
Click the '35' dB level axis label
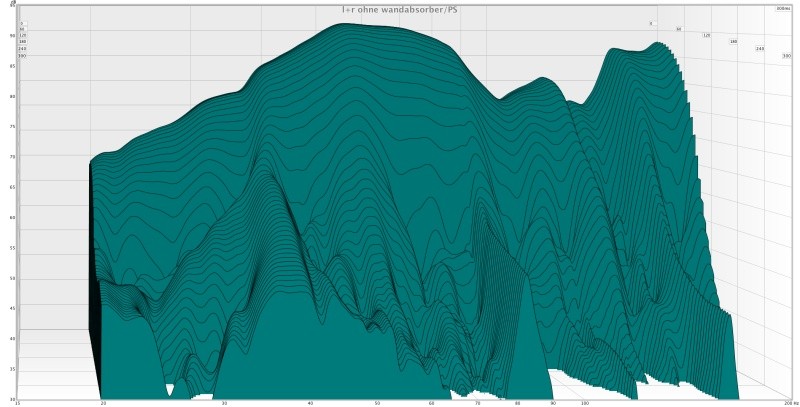(x=12, y=369)
